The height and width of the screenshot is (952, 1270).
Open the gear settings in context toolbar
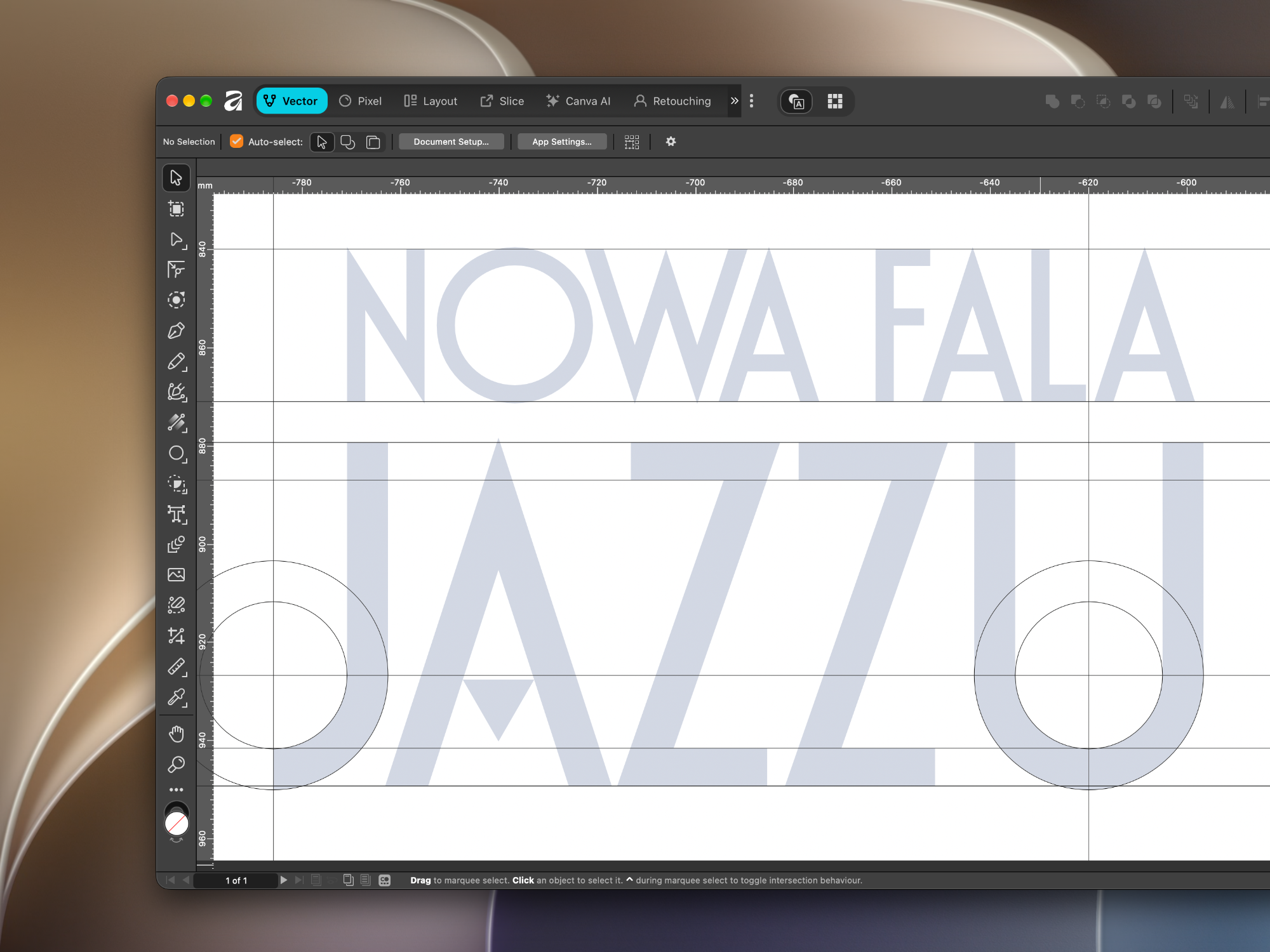click(x=671, y=142)
